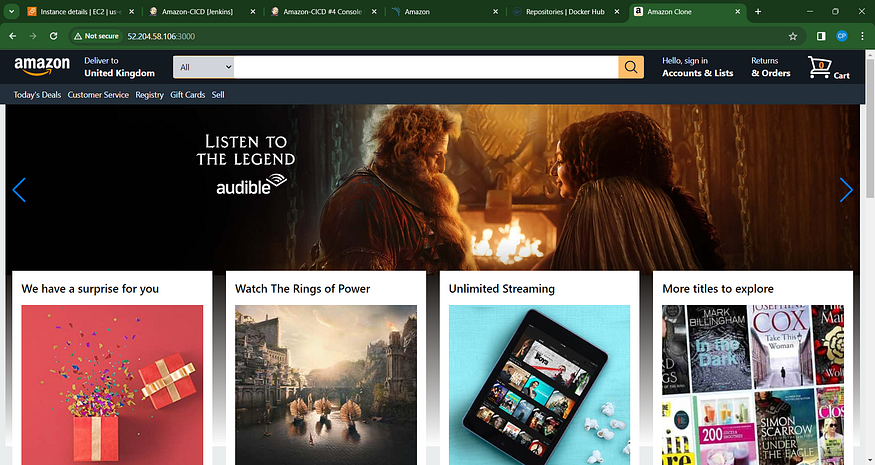Open Today's Deals link
The width and height of the screenshot is (875, 465).
[37, 95]
